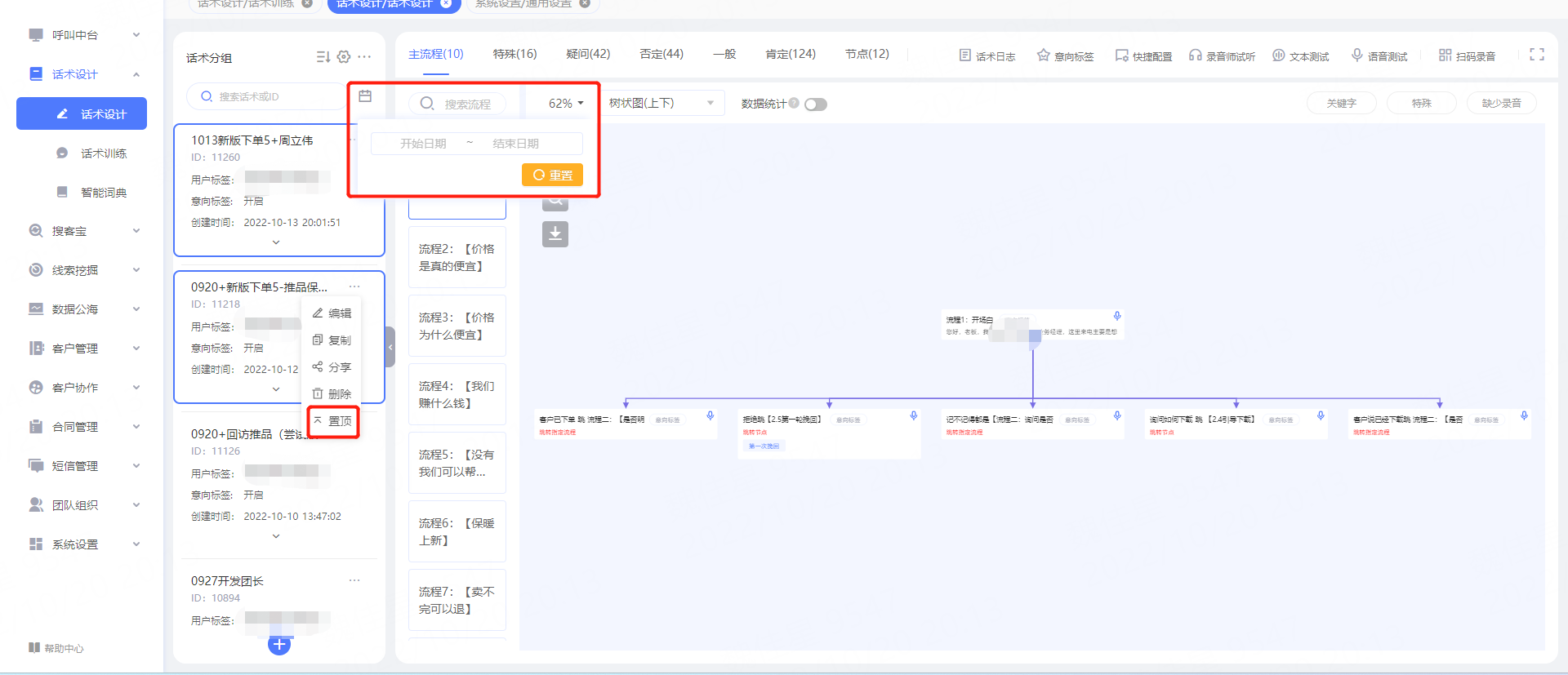1568x675 pixels.
Task: Open 话术日志 from the toolbar
Action: coord(987,56)
